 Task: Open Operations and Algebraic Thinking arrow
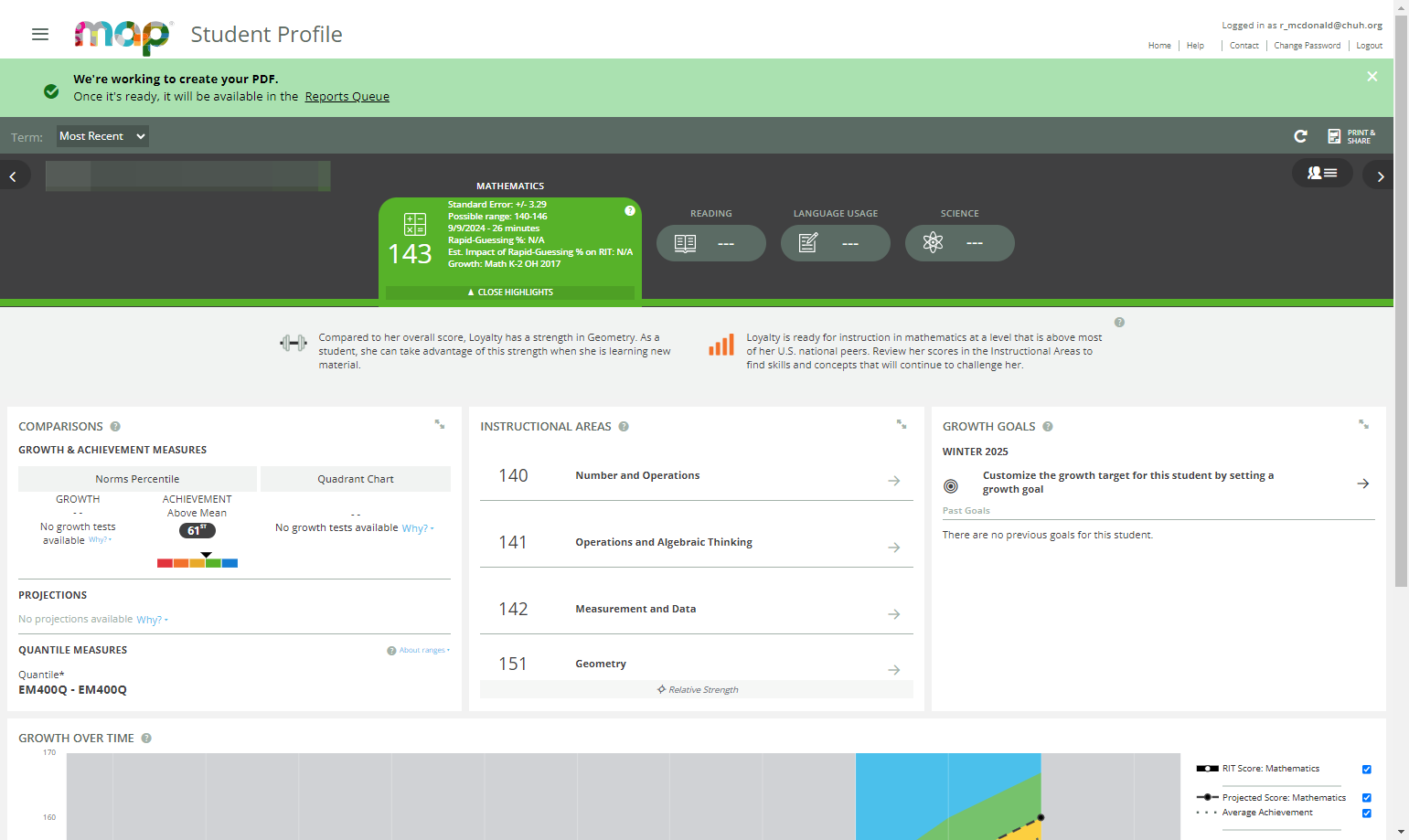[894, 548]
